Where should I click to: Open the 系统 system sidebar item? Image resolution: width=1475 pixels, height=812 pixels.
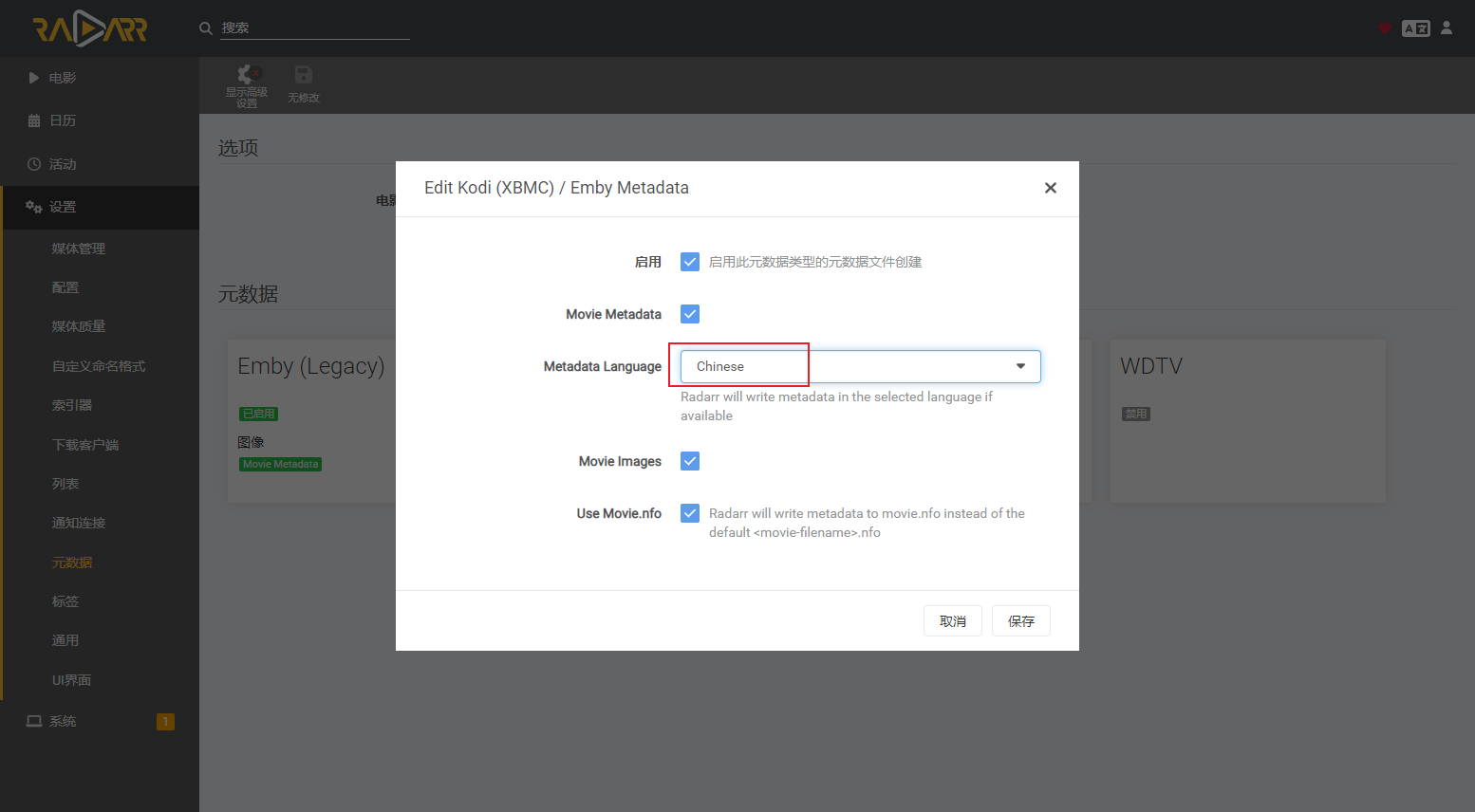click(100, 721)
